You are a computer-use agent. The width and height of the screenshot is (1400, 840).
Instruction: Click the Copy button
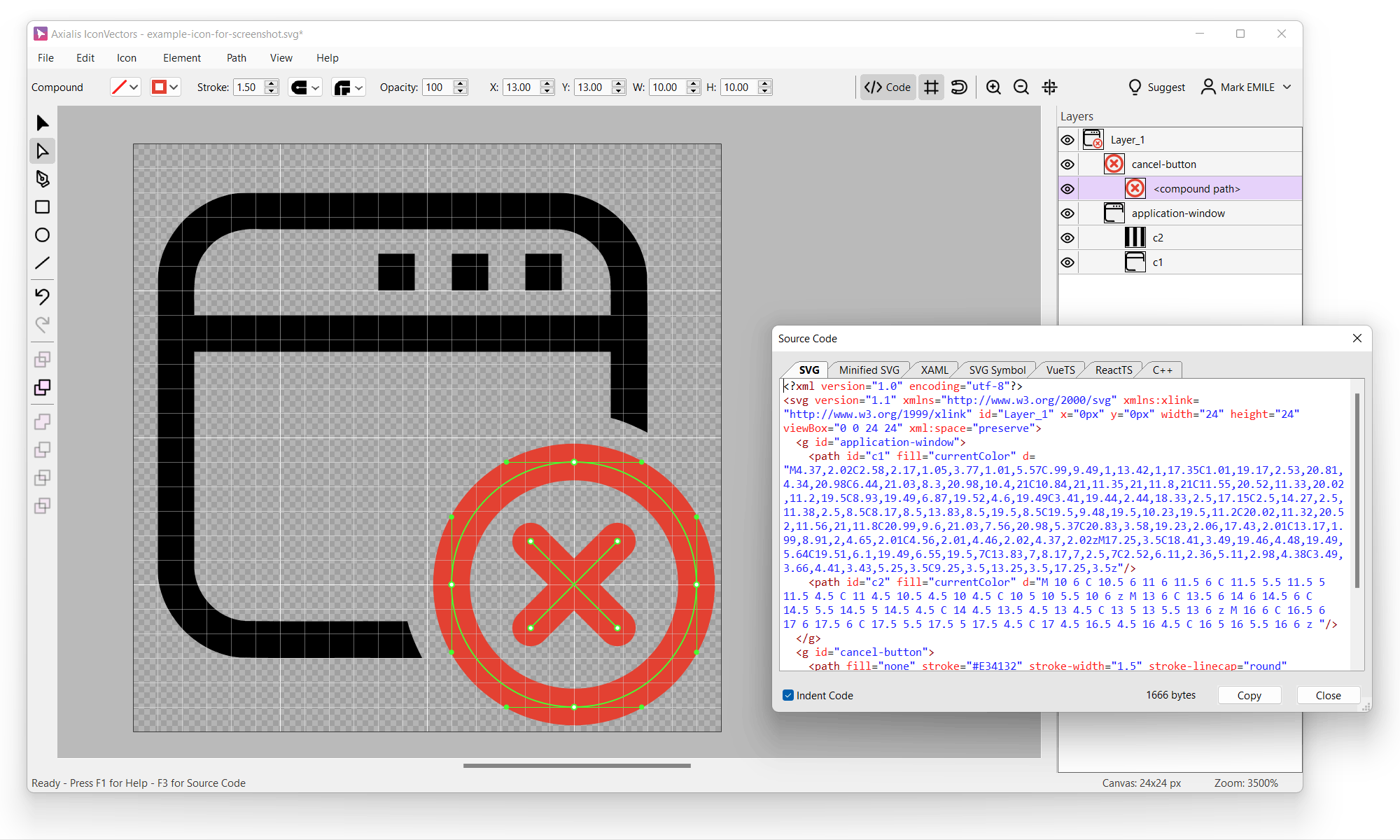[x=1249, y=695]
